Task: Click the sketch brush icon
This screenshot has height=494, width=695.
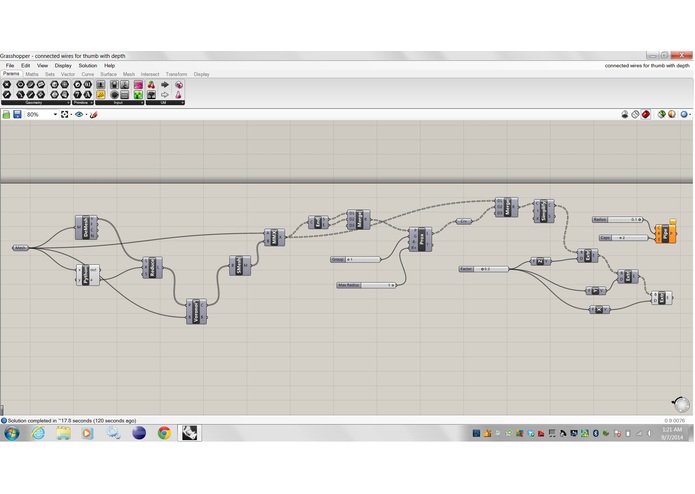Action: [x=94, y=115]
